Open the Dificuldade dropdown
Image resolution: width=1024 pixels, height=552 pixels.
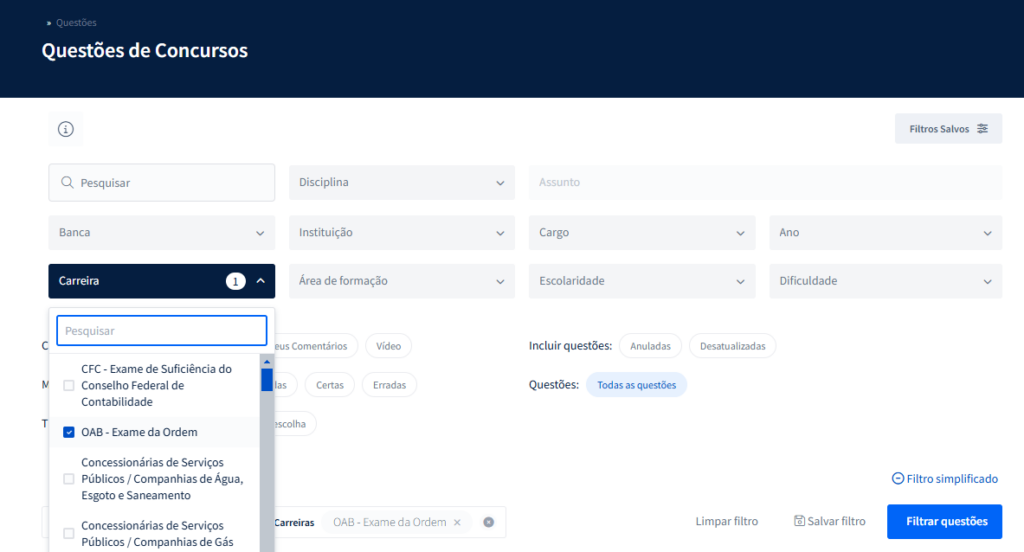click(885, 281)
